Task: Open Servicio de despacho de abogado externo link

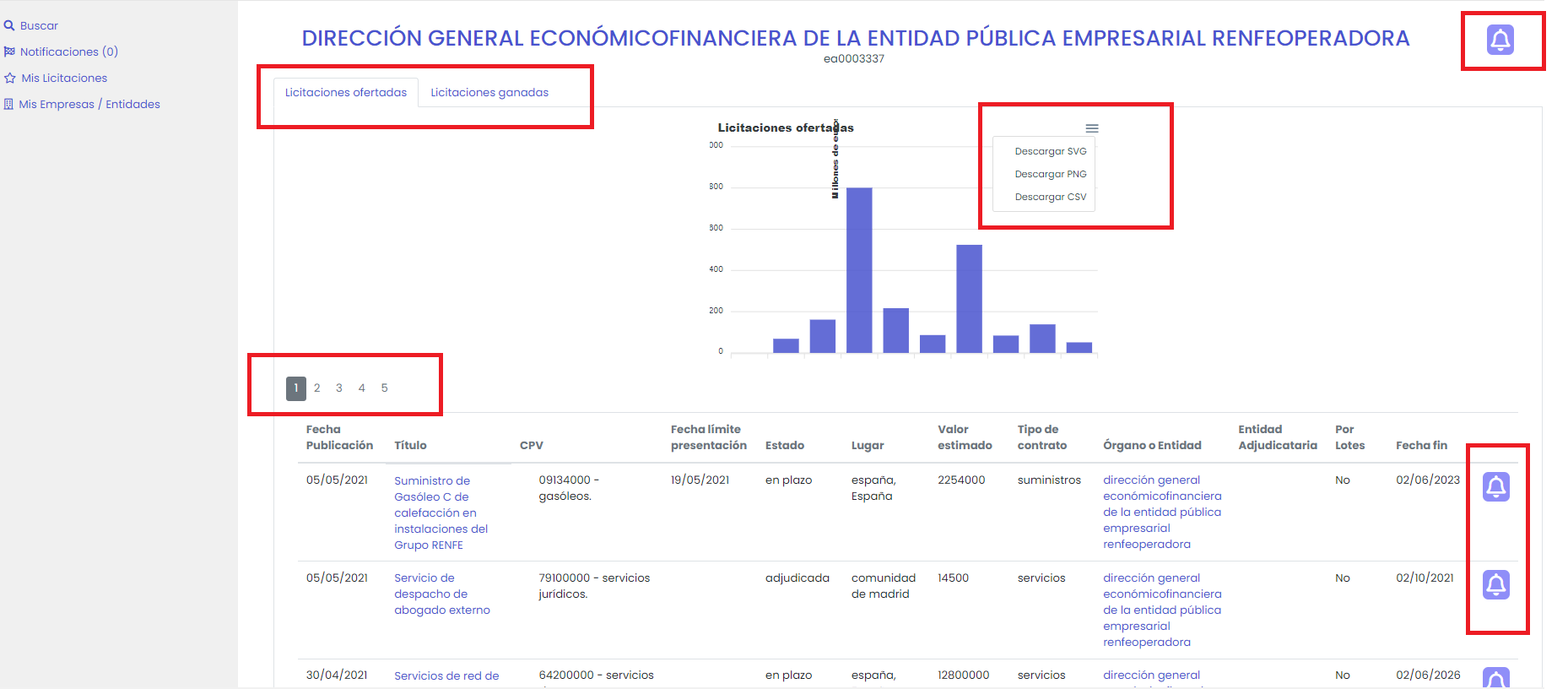Action: [442, 594]
